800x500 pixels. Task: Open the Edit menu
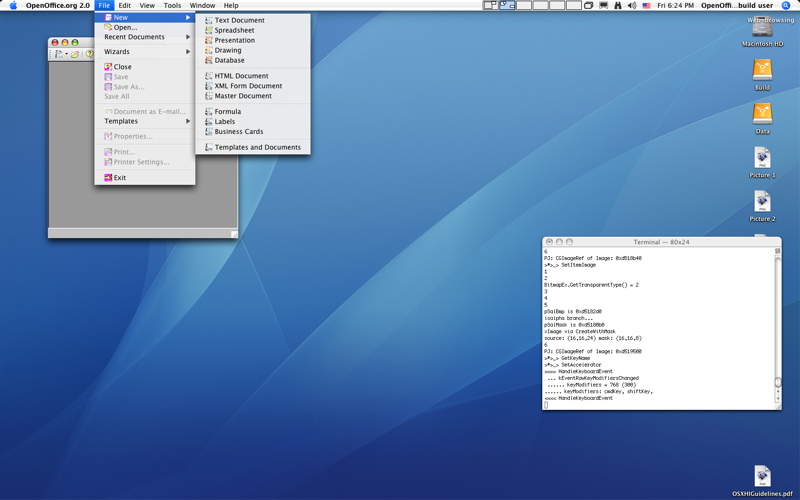coord(124,6)
